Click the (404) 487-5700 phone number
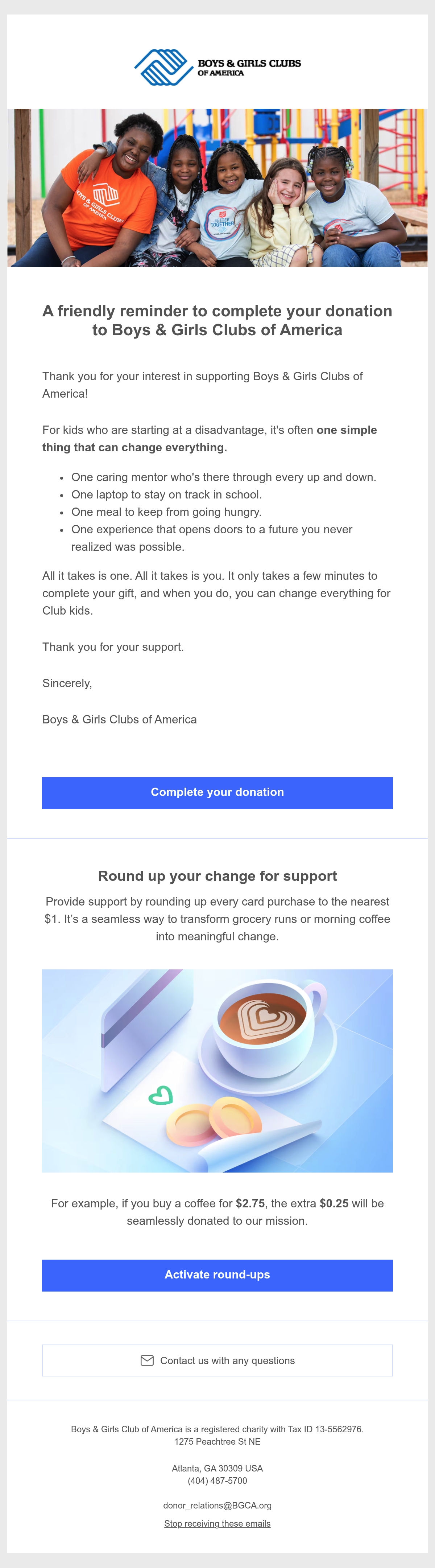The image size is (435, 1568). (217, 1481)
